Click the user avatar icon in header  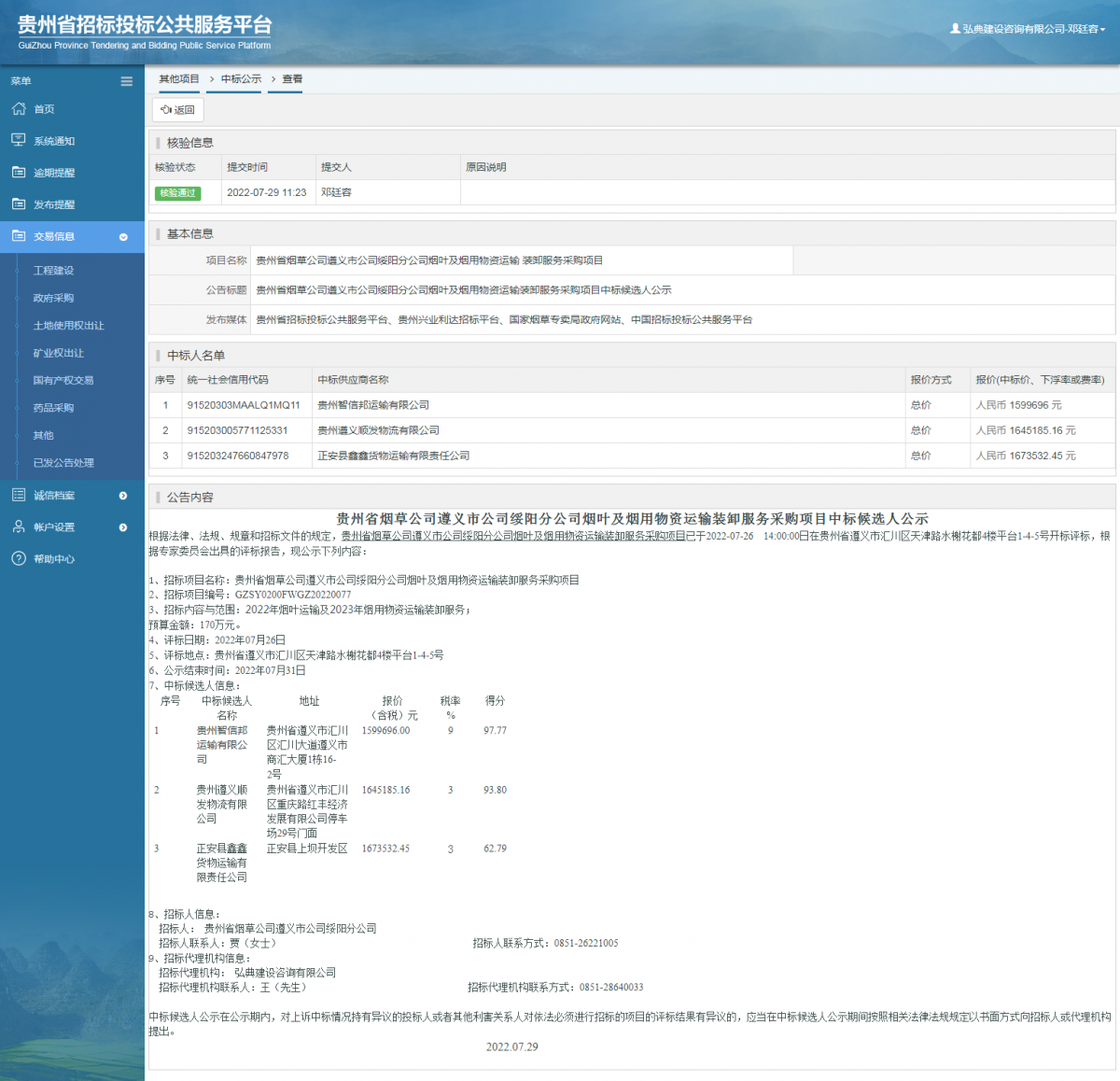point(955,29)
